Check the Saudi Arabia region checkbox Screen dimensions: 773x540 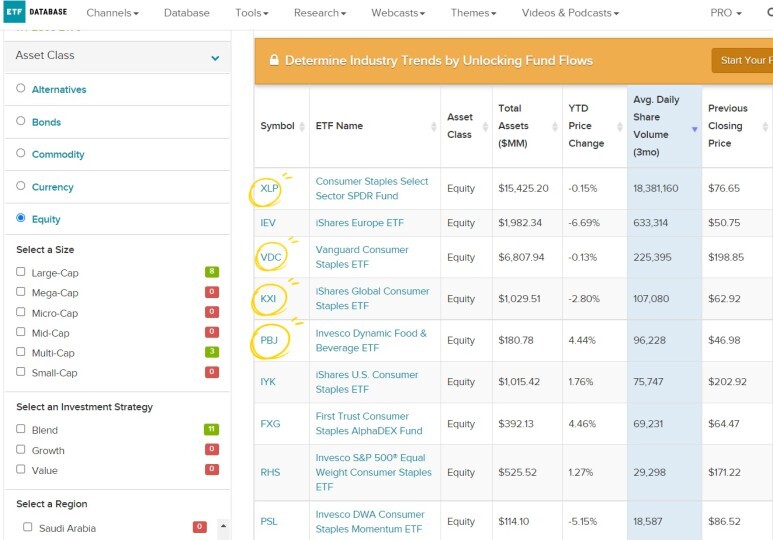pyautogui.click(x=28, y=527)
